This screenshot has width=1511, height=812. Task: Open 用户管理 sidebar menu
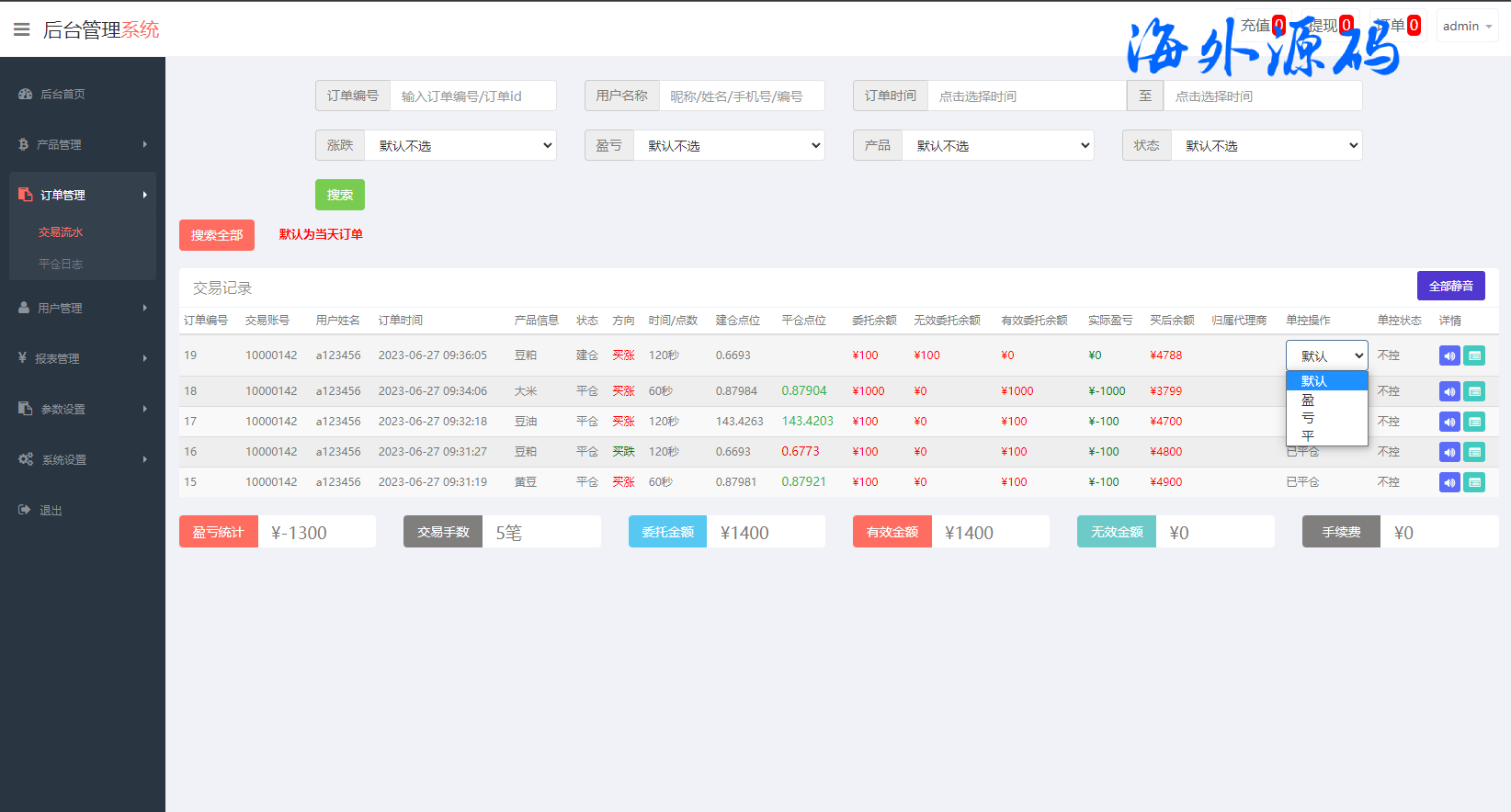pos(83,308)
